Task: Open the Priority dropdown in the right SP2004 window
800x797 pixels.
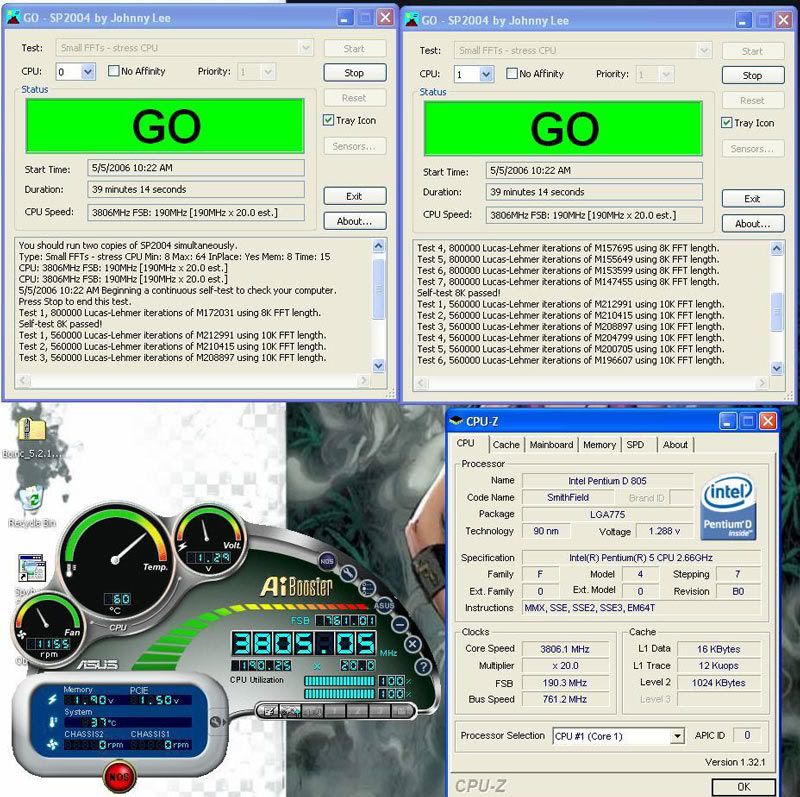Action: click(666, 75)
